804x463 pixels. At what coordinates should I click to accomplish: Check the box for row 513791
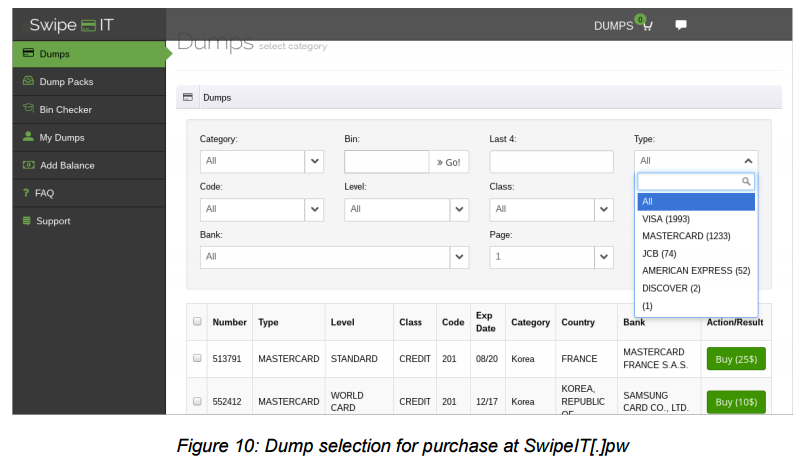(197, 359)
